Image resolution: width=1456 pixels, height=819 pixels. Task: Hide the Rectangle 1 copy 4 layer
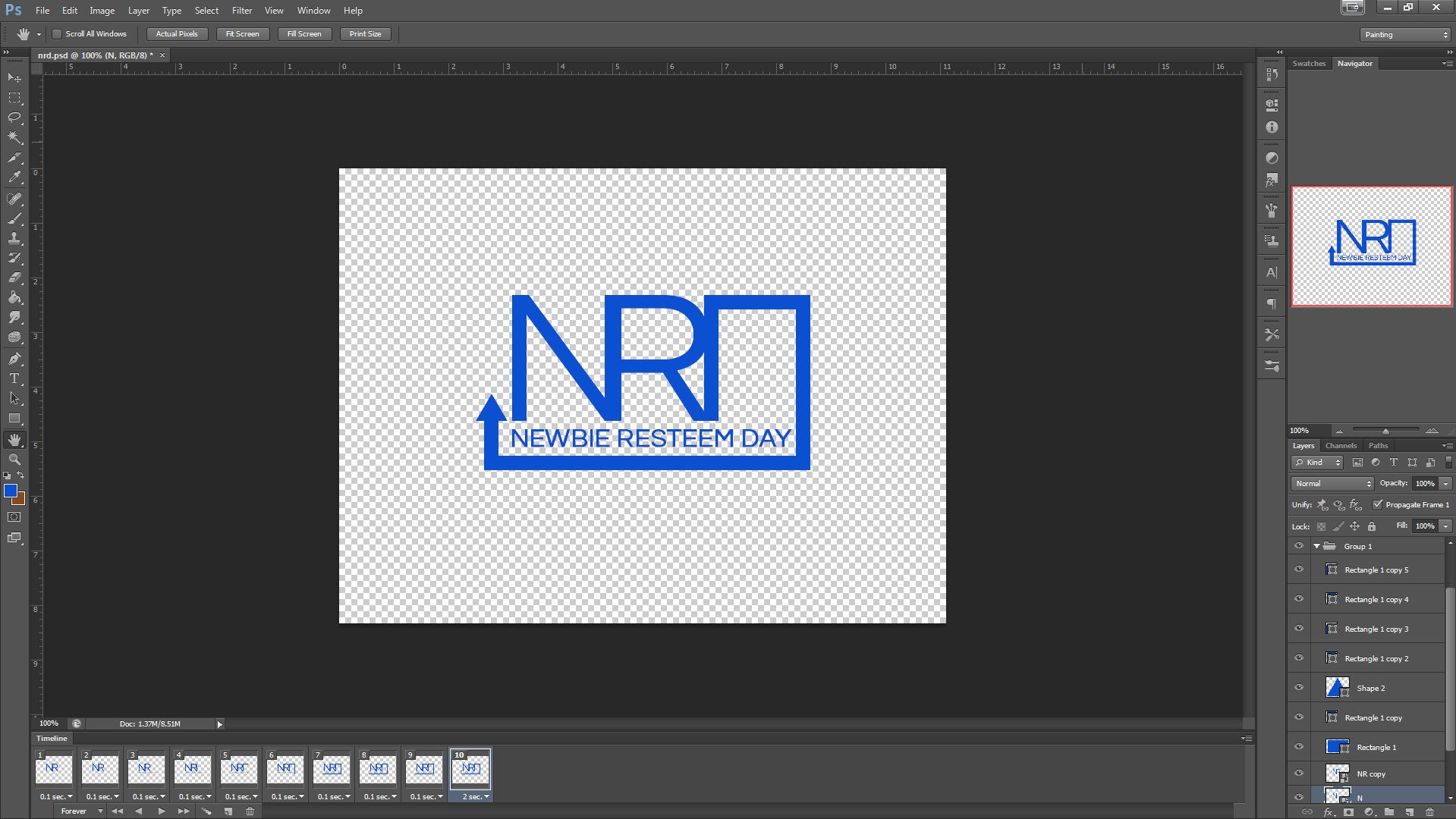[1299, 599]
